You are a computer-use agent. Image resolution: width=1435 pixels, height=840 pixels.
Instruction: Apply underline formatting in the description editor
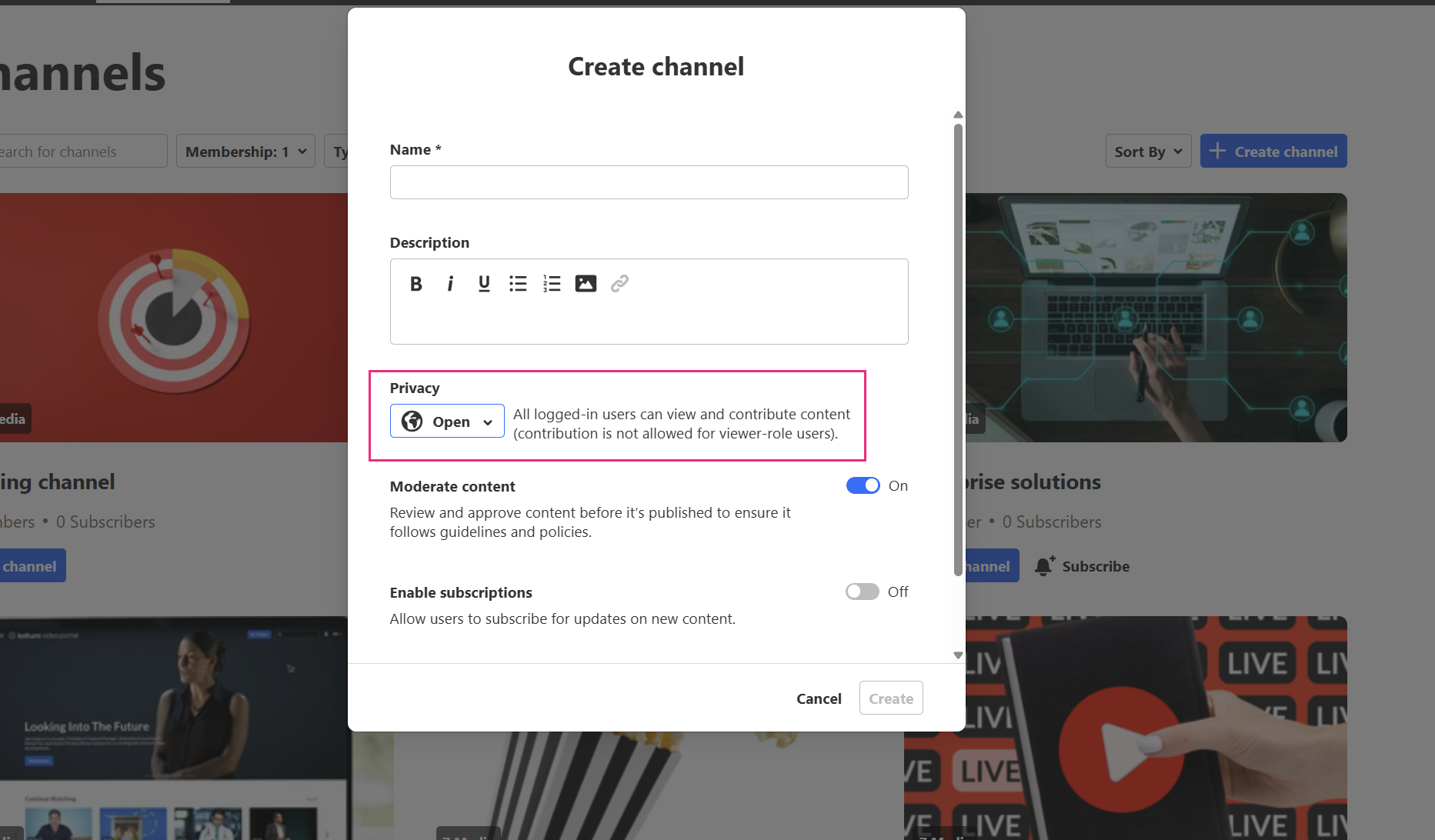point(484,284)
